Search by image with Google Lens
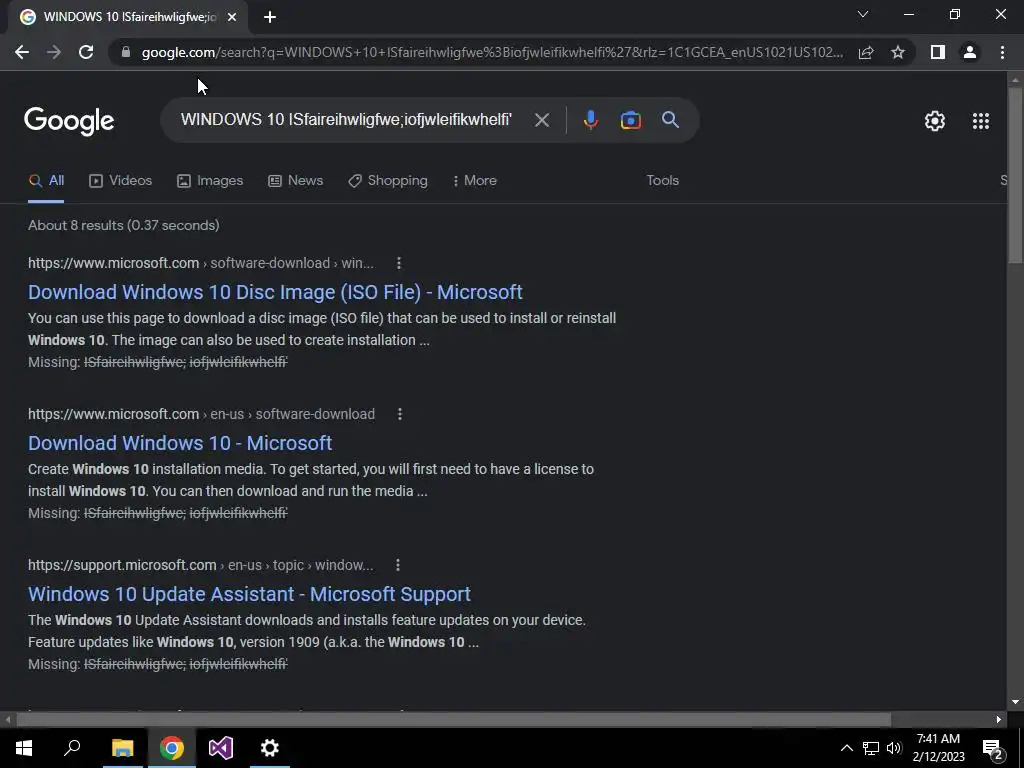 (x=630, y=120)
